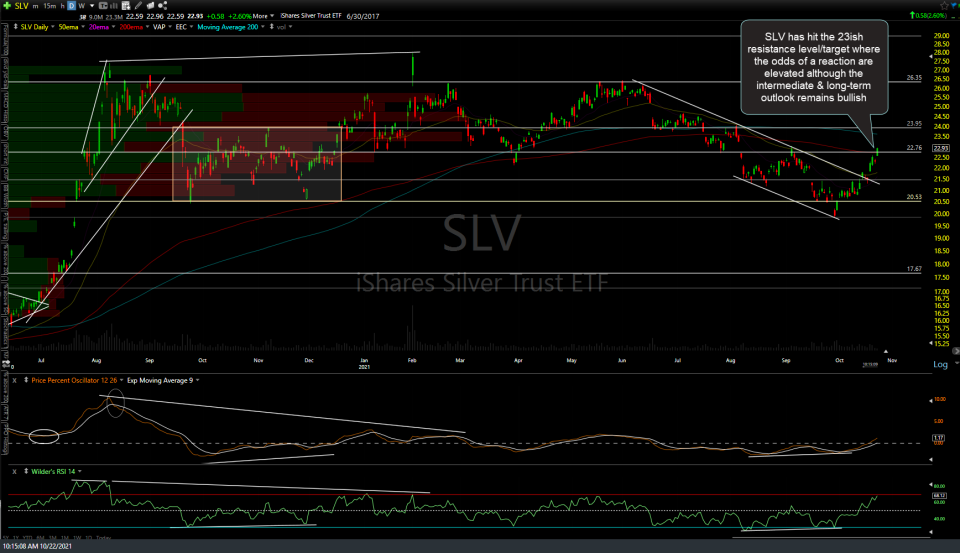This screenshot has width=960, height=553.
Task: Click the 26.35 horizontal level label
Action: (914, 78)
